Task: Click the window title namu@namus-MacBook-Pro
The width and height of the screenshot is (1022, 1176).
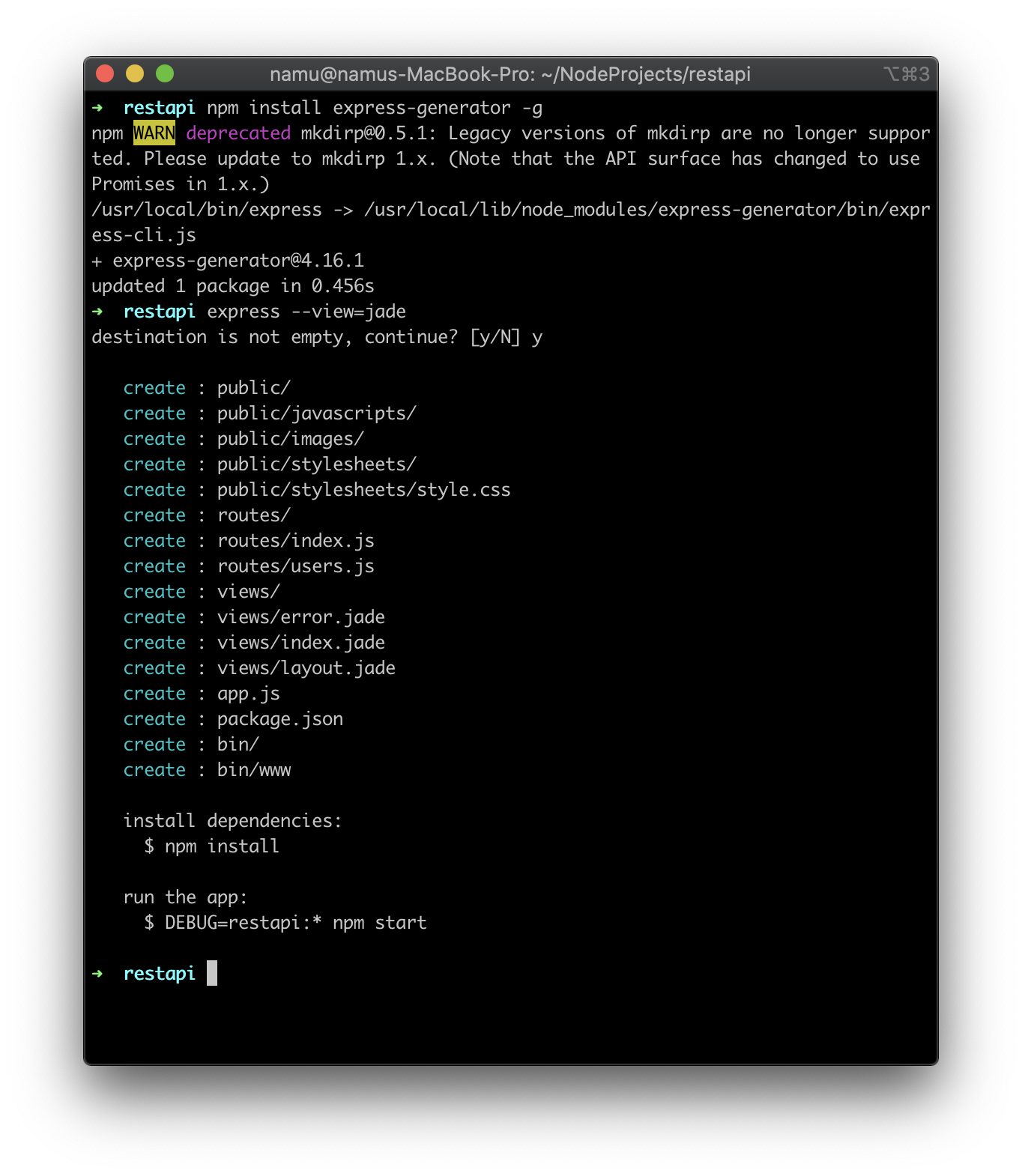Action: 510,74
